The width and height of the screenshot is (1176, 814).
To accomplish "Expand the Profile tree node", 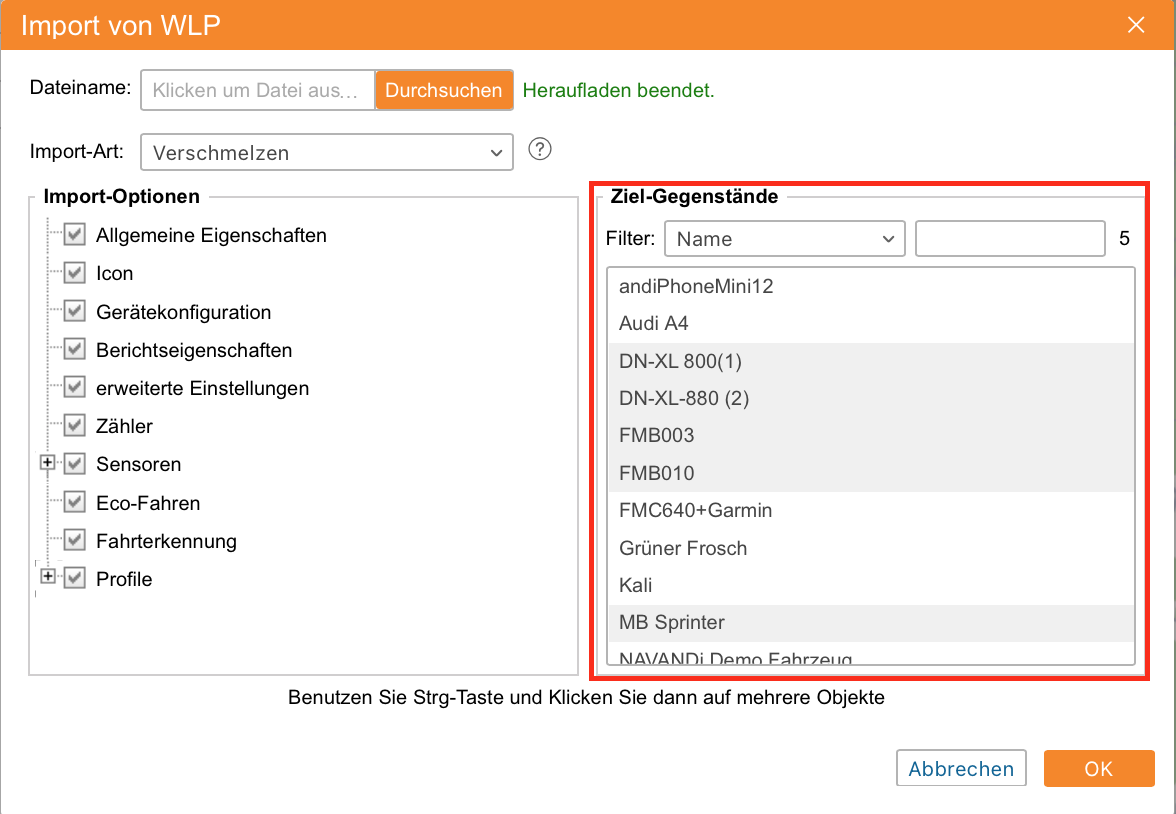I will pos(46,577).
